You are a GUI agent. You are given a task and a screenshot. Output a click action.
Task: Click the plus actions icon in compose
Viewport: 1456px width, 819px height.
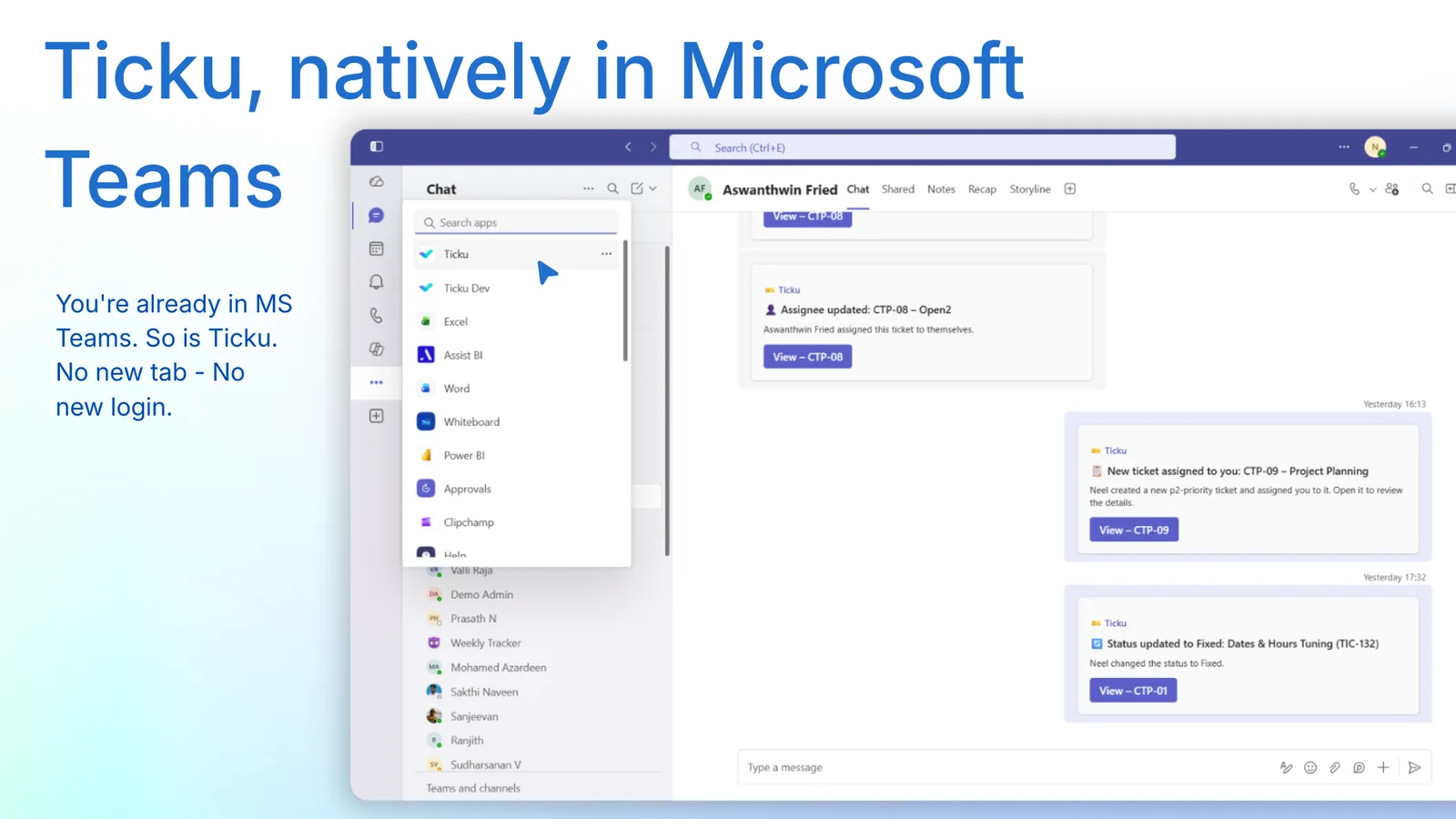[1383, 767]
